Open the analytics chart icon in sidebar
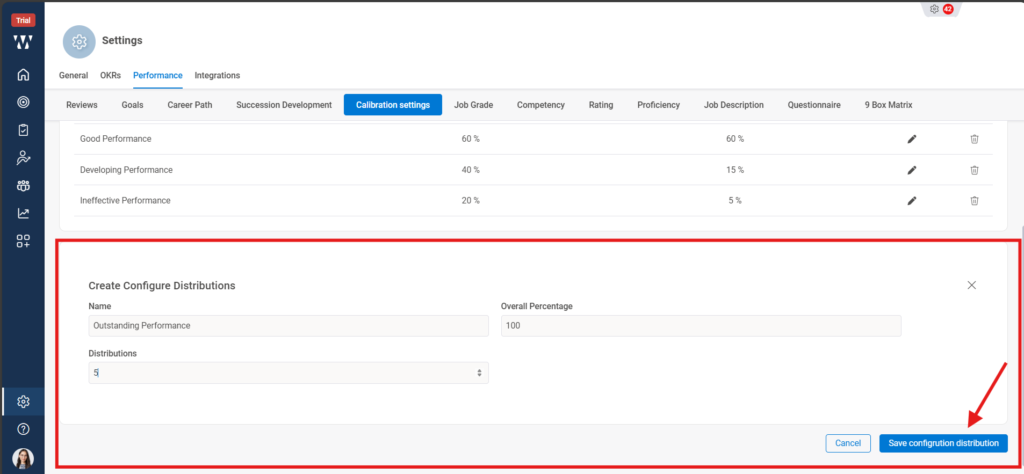Screen dimensions: 1024x474 23,213
